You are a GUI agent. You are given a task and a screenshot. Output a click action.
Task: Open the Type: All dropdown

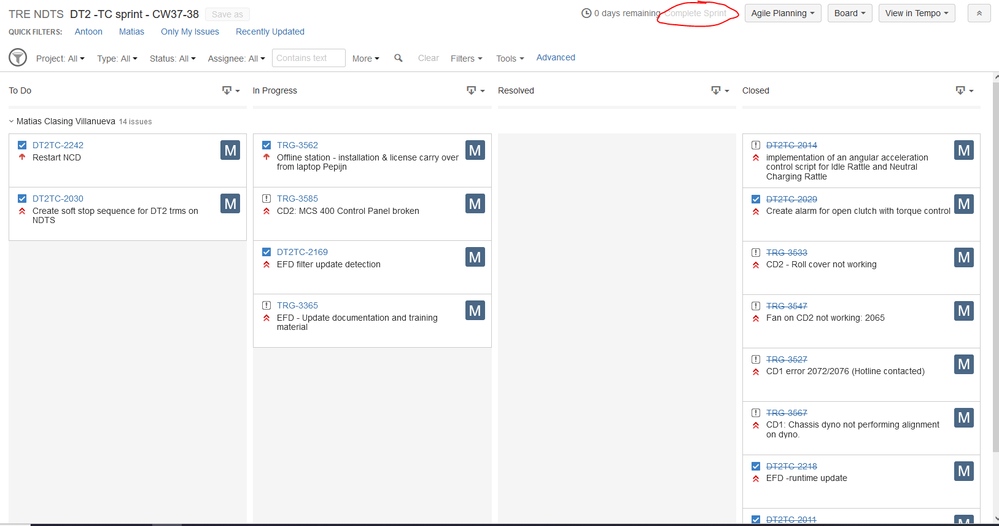pyautogui.click(x=117, y=59)
